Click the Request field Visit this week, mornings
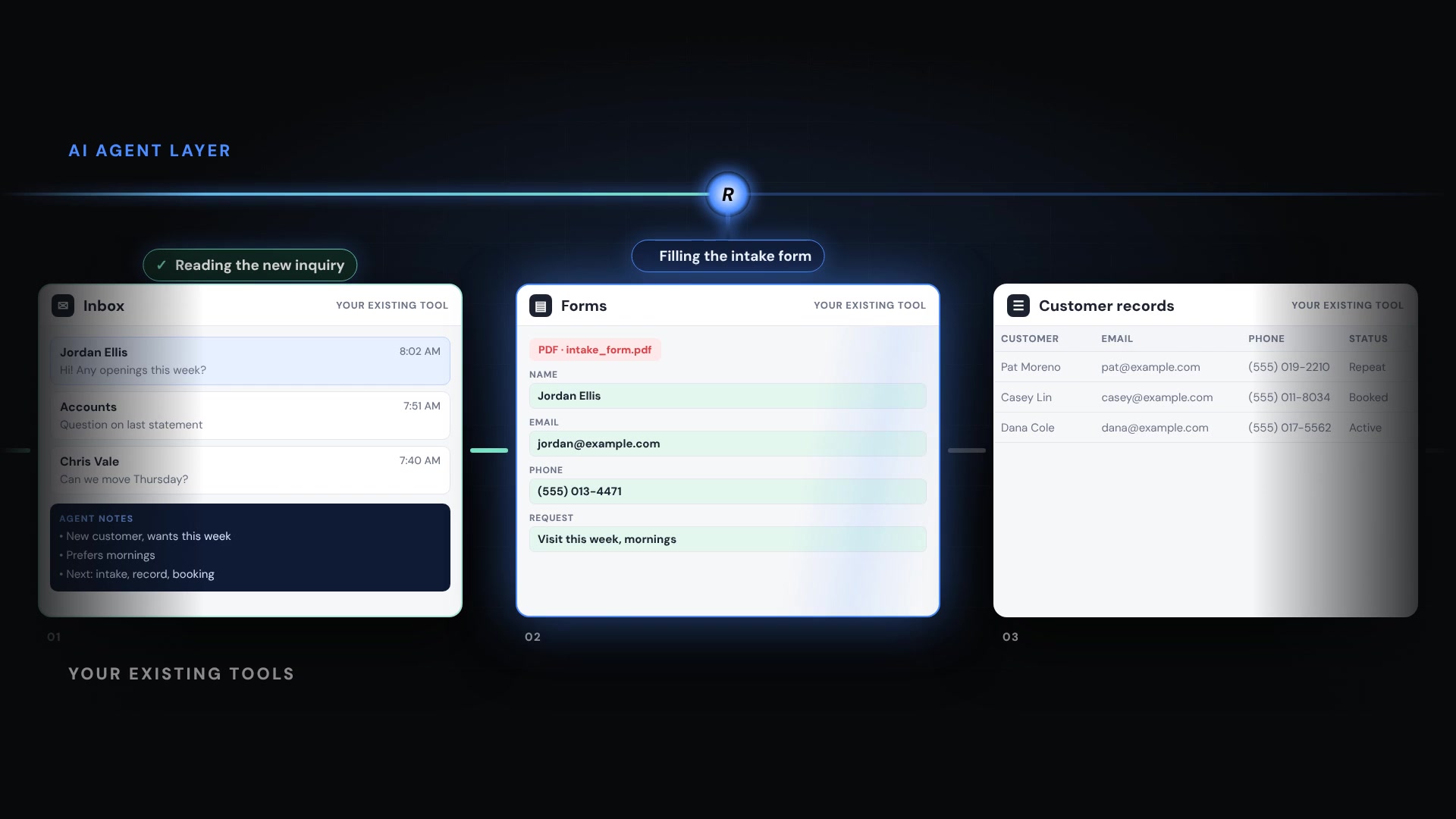Image resolution: width=1456 pixels, height=819 pixels. point(728,539)
